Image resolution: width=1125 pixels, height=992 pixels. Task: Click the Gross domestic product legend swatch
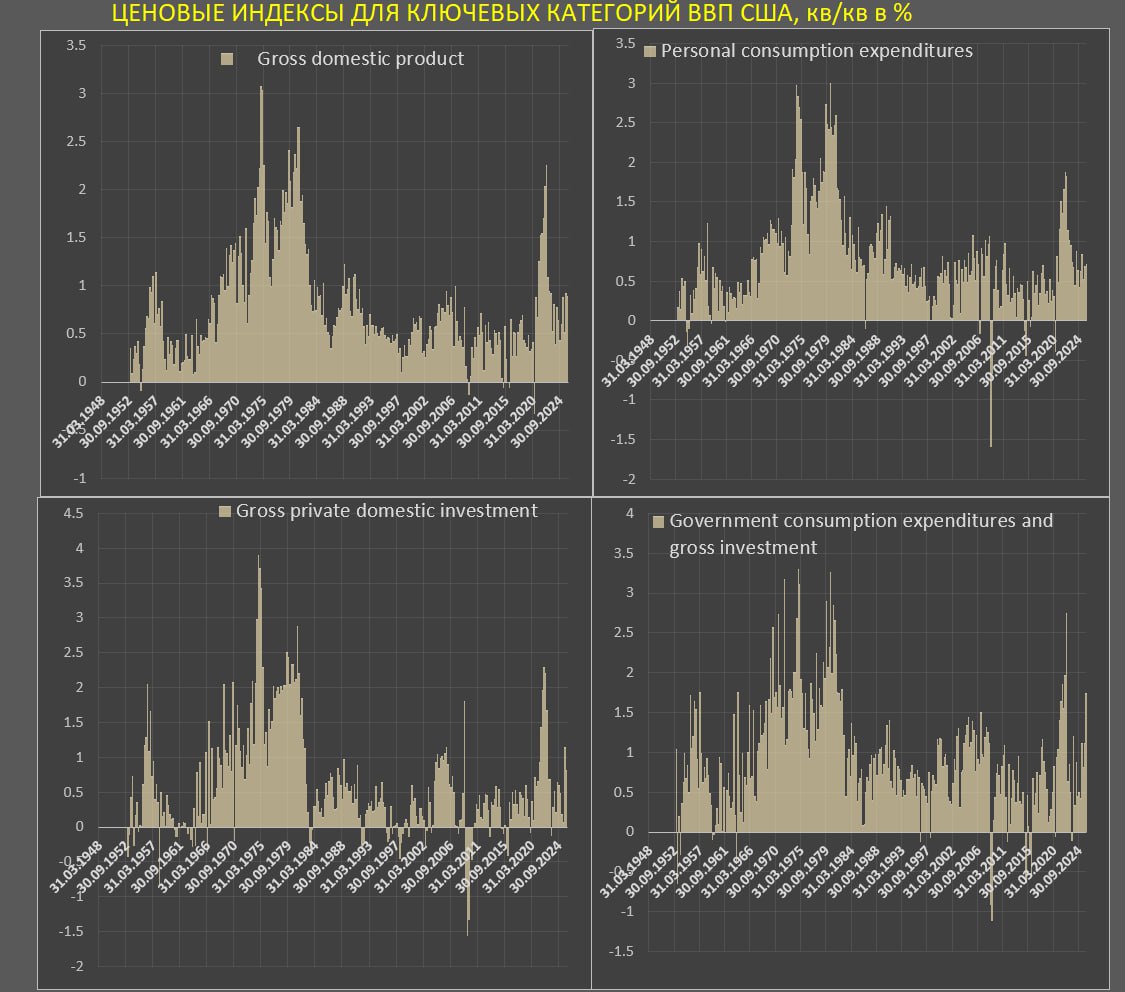pyautogui.click(x=227, y=59)
